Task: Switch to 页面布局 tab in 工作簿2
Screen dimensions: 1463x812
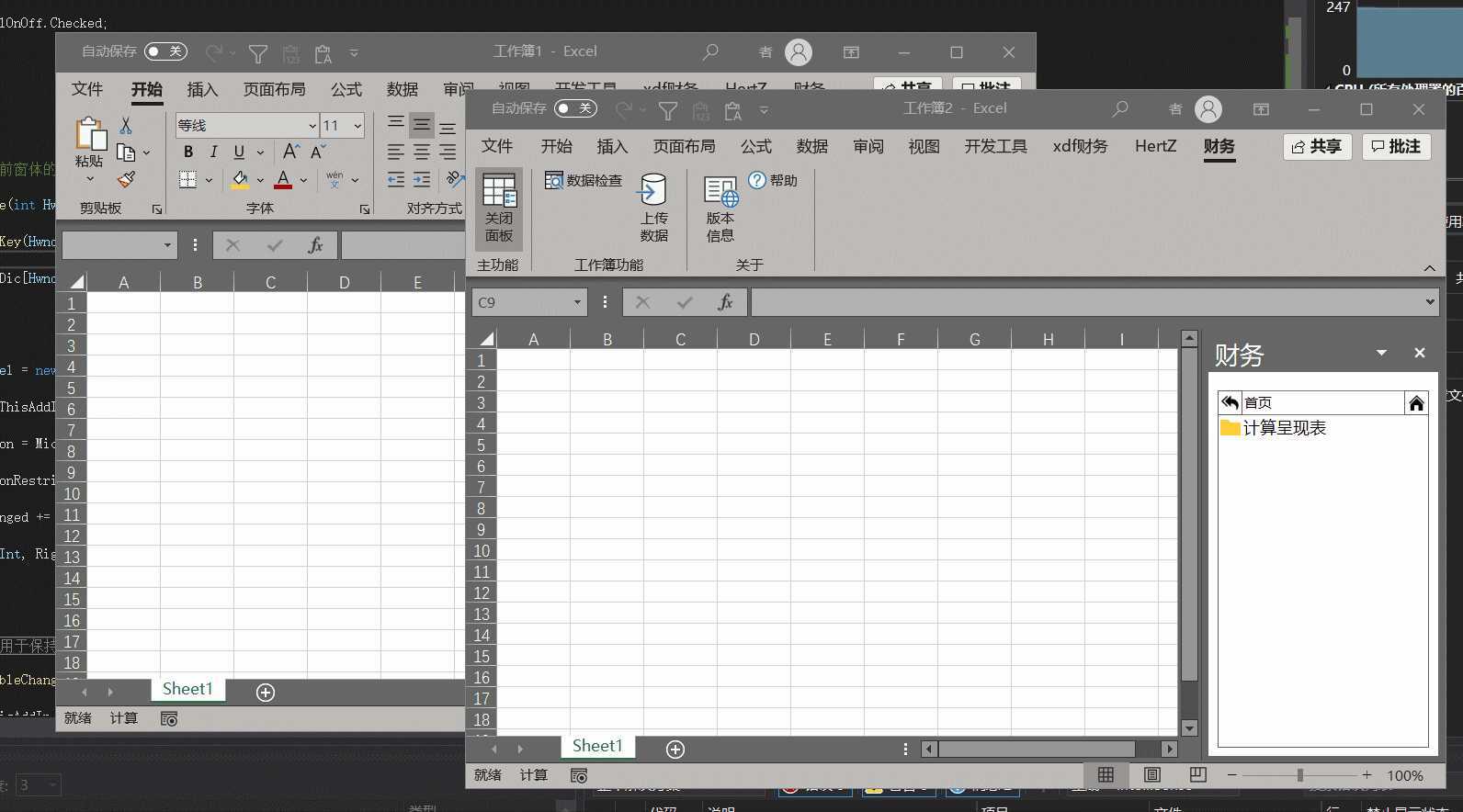Action: tap(684, 146)
